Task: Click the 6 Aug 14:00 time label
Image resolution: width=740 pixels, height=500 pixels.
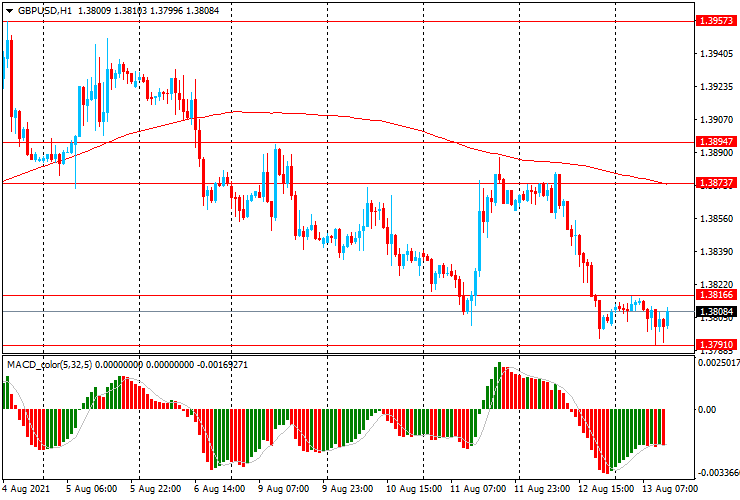Action: [x=219, y=488]
